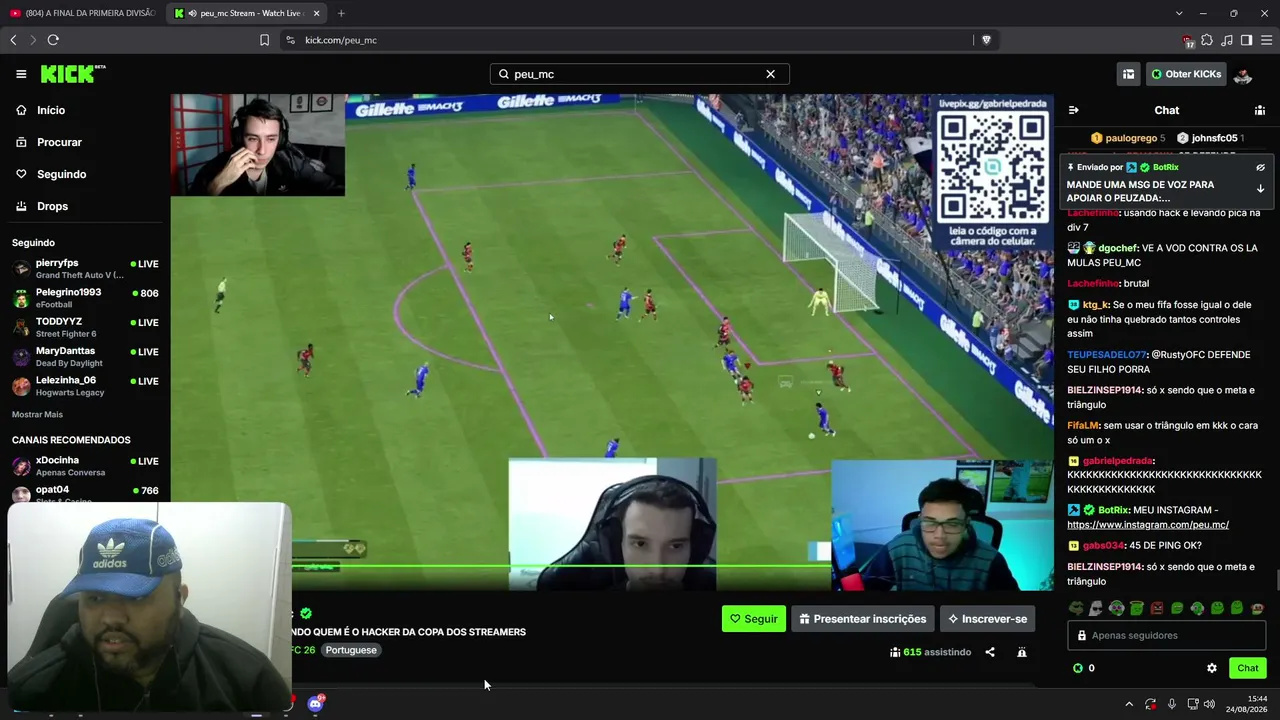Open the volume tray icon

pos(1209,704)
